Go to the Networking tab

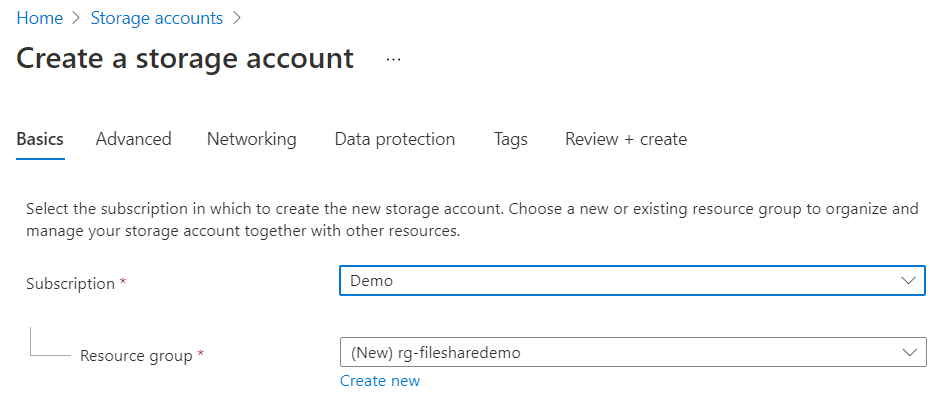point(251,139)
